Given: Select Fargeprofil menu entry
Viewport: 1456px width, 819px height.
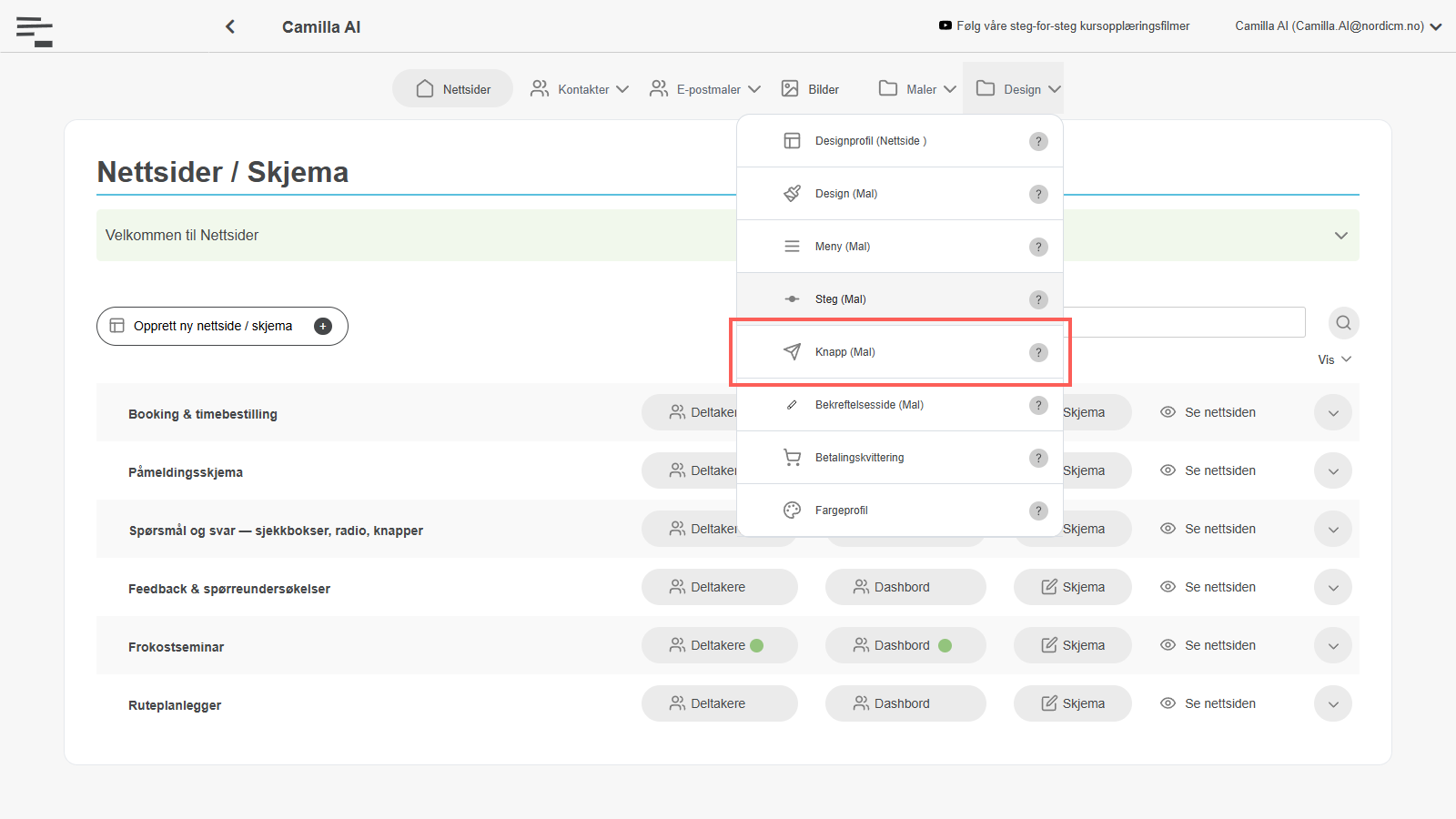Looking at the screenshot, I should (900, 511).
